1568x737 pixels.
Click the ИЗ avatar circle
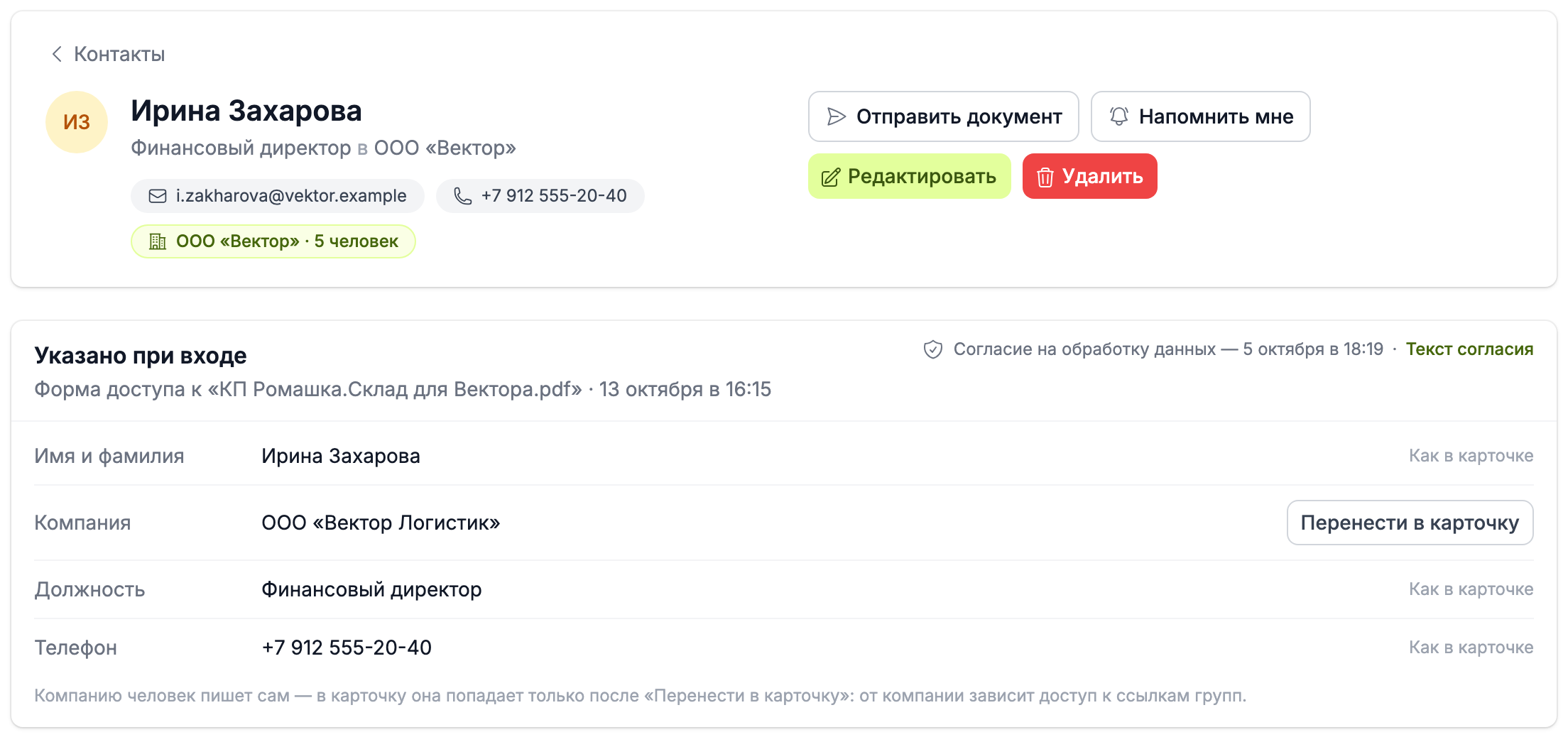pyautogui.click(x=77, y=122)
